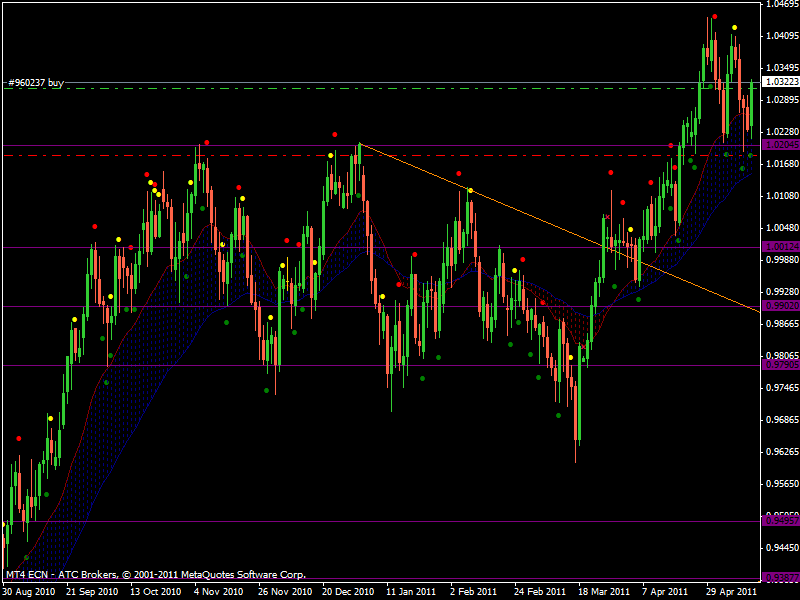Select the 0.99020 purple level tag
This screenshot has width=800, height=600.
781,306
